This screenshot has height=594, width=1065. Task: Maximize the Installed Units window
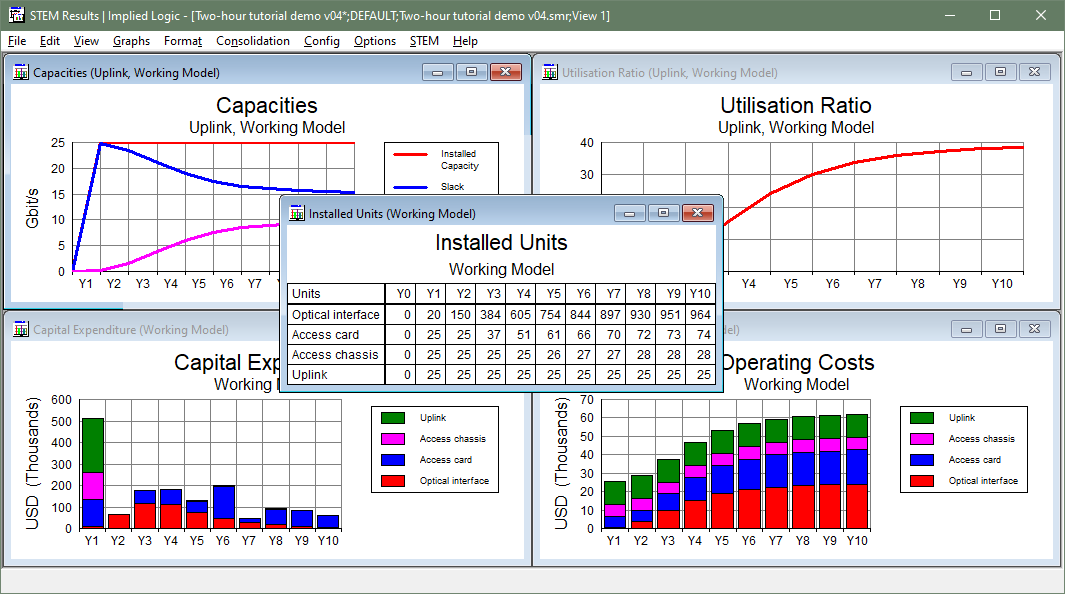pos(664,213)
